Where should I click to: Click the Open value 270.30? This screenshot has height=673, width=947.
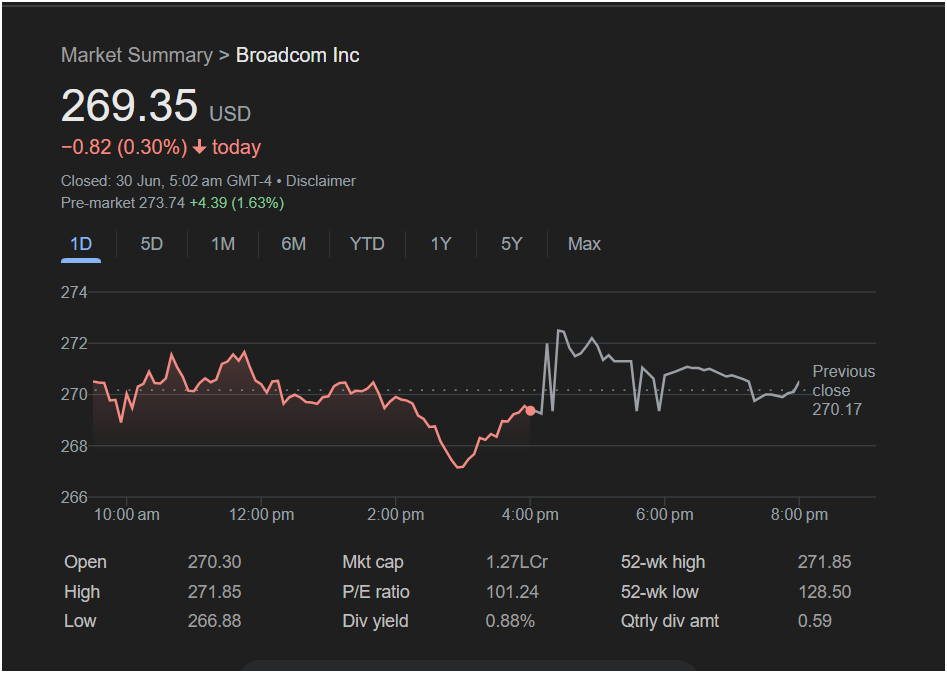[x=214, y=562]
